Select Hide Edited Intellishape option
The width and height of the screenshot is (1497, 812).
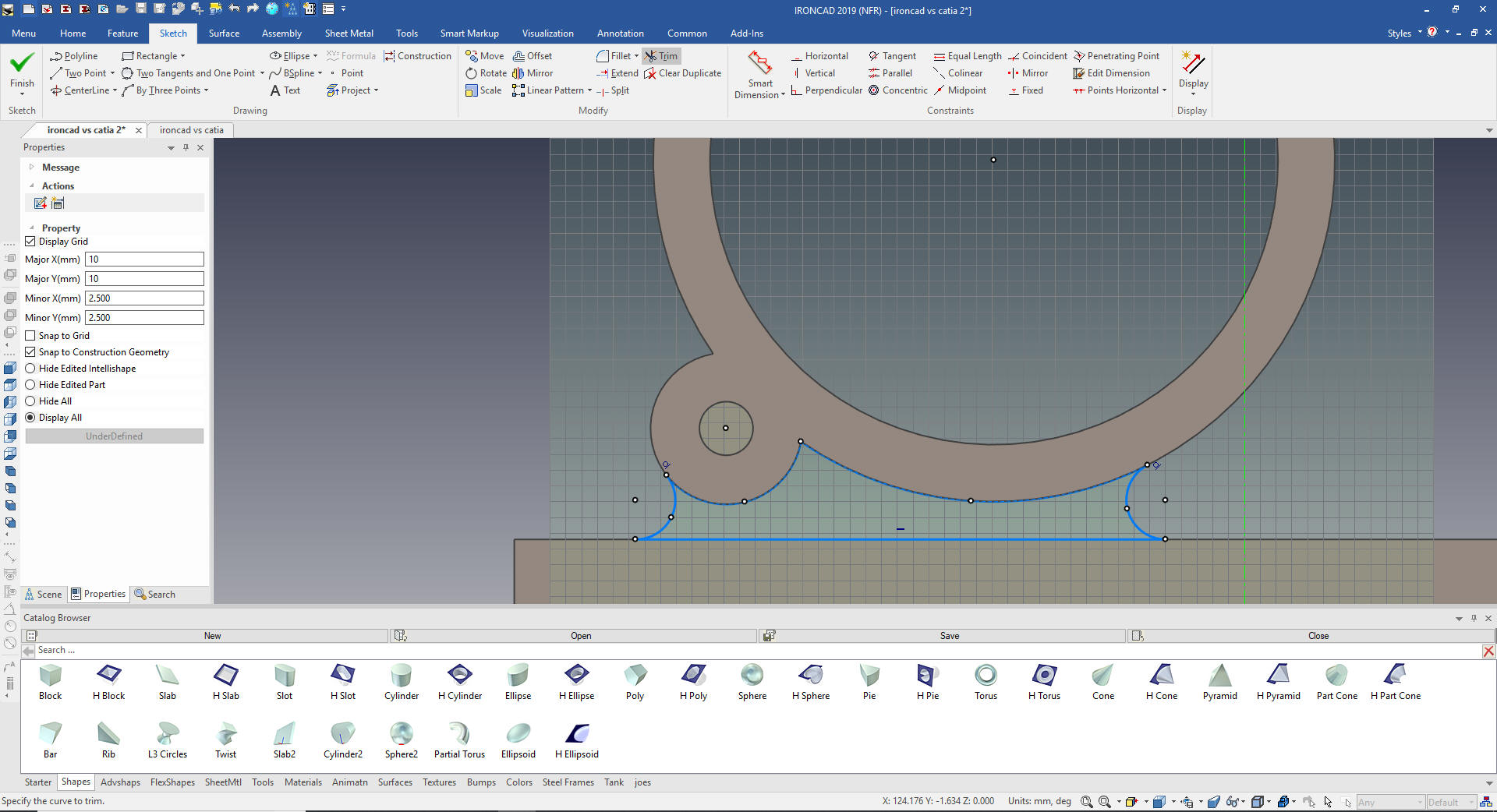30,369
